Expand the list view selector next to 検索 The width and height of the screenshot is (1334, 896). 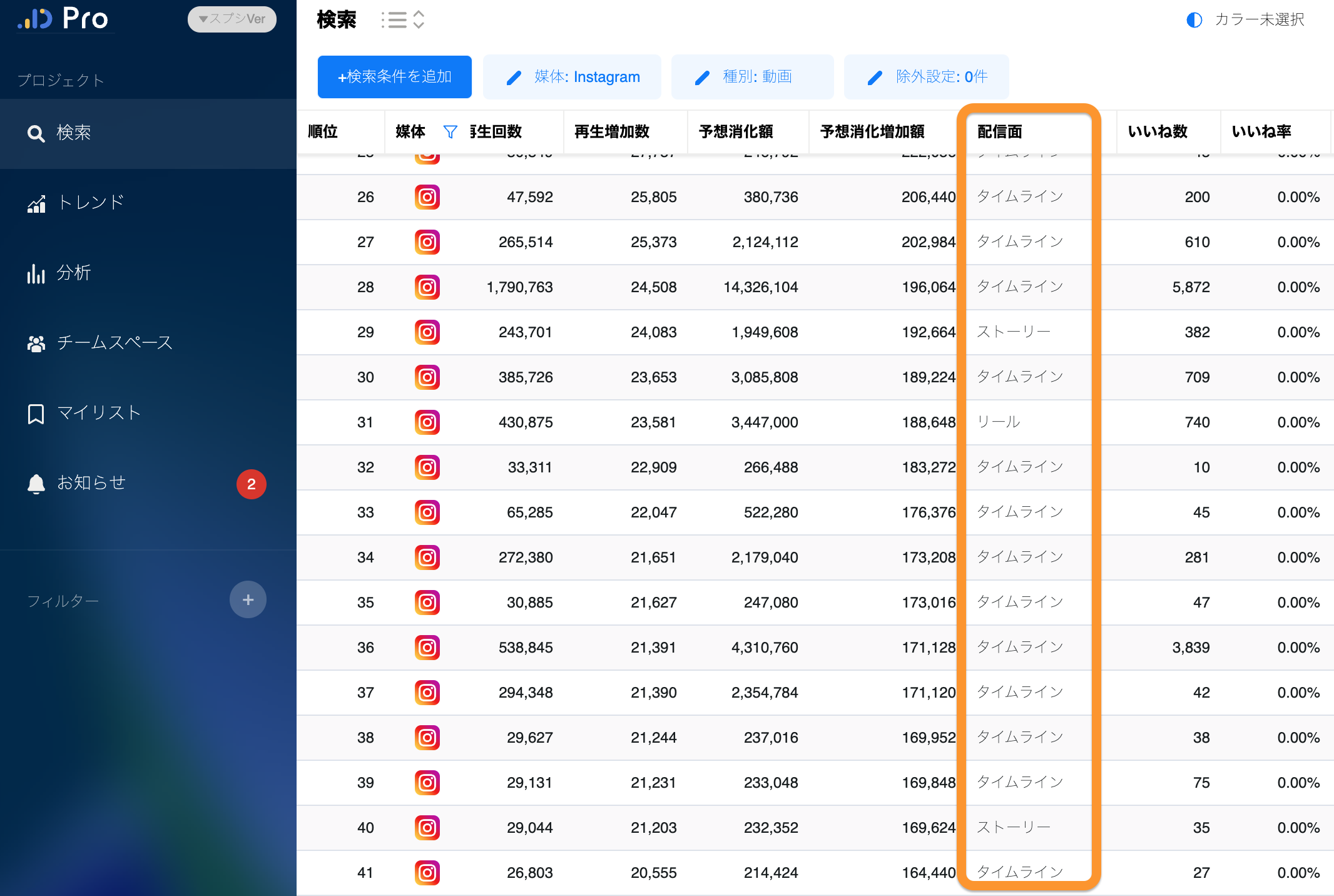click(x=403, y=20)
